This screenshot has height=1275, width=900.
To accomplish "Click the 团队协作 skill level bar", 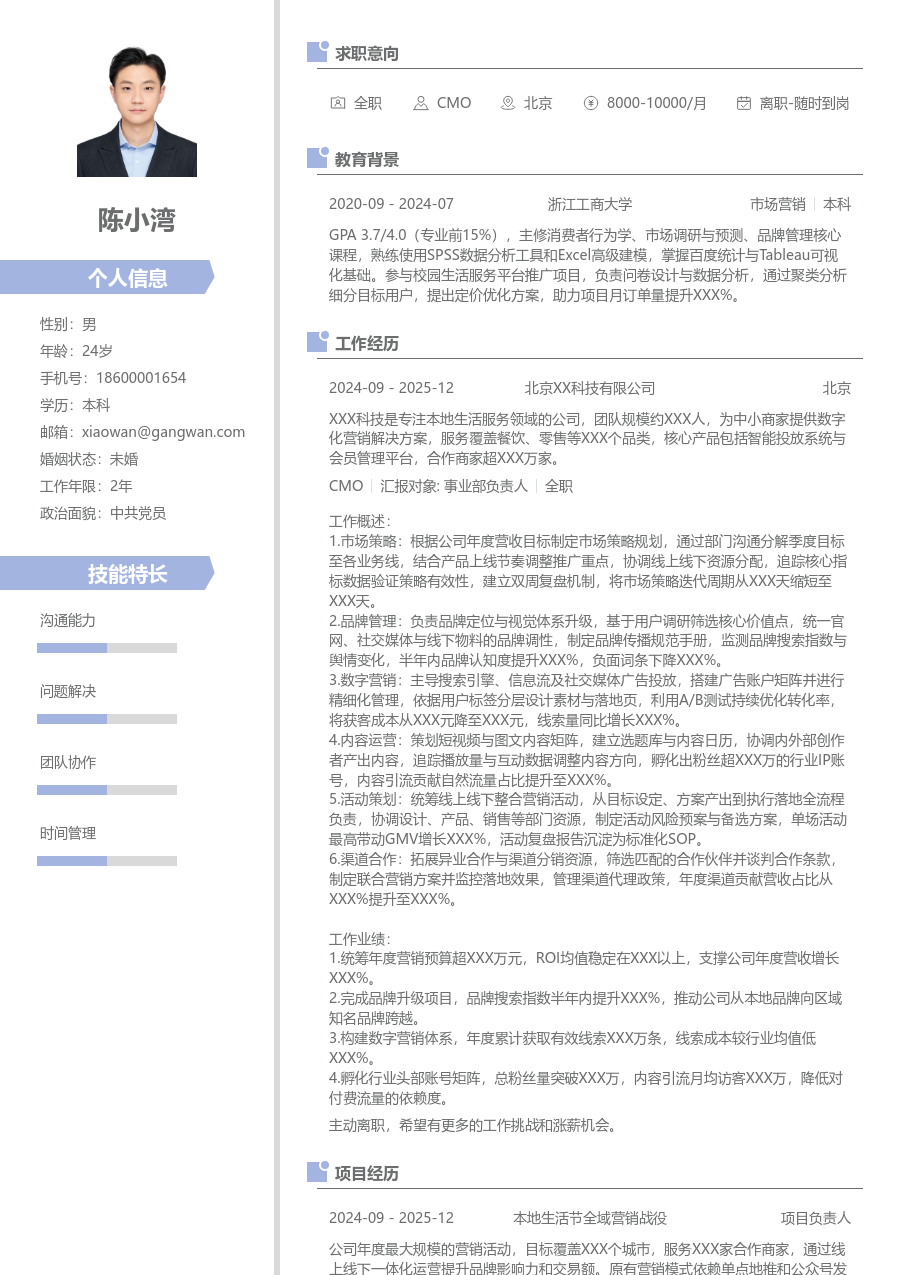I will pos(107,790).
